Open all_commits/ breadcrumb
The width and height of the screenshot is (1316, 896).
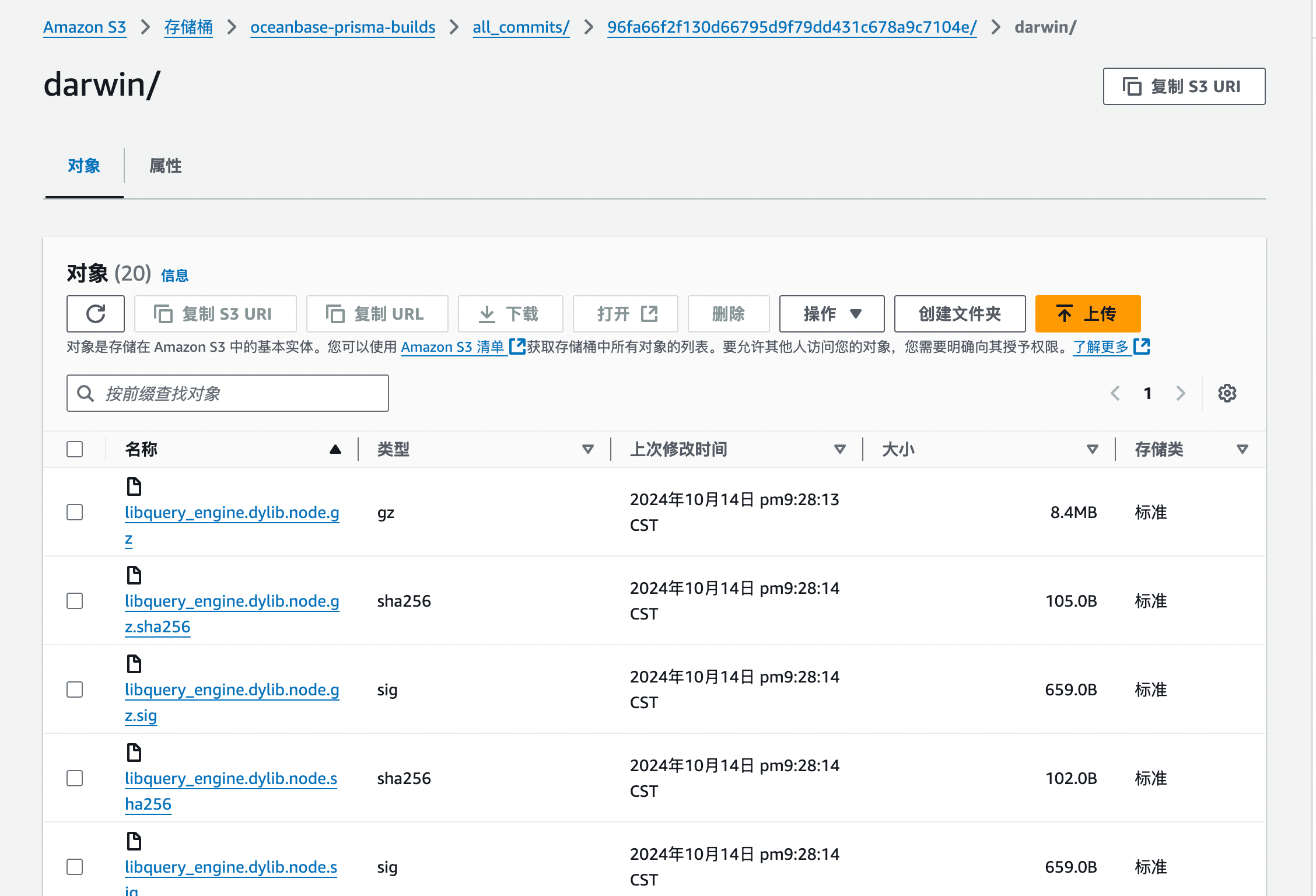tap(521, 27)
